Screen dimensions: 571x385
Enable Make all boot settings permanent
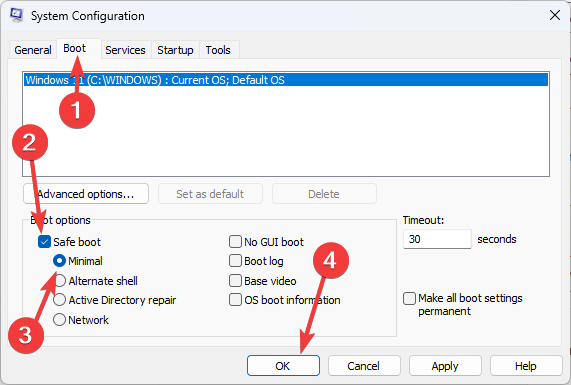(409, 298)
